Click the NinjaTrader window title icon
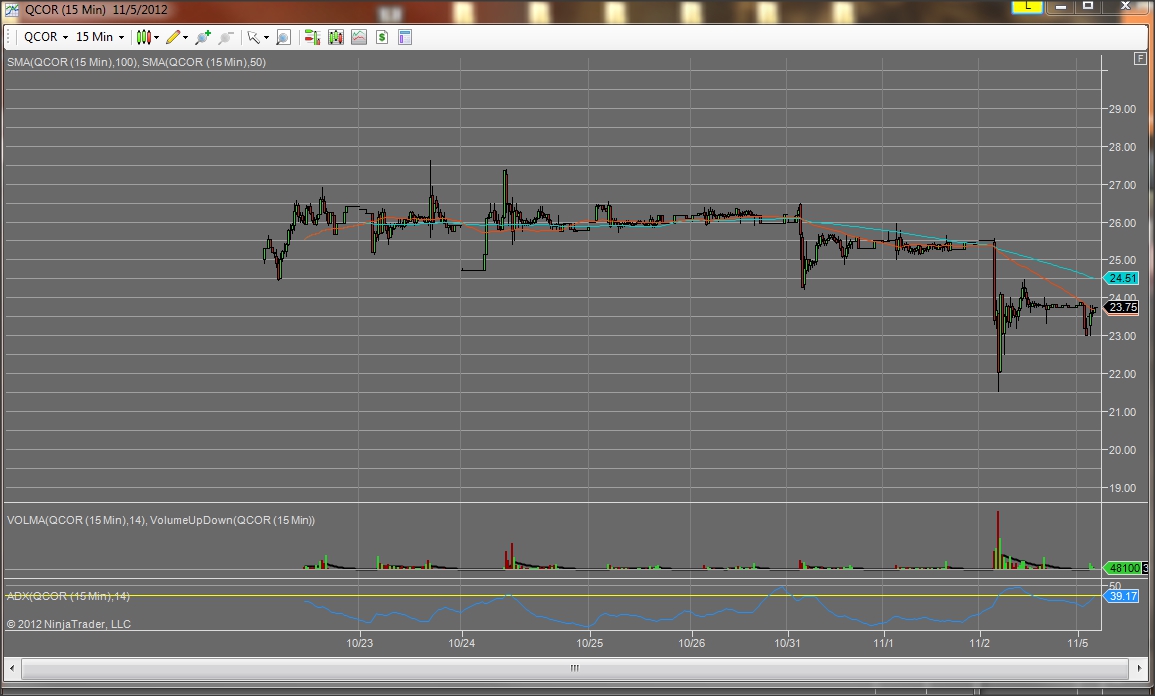 13,10
